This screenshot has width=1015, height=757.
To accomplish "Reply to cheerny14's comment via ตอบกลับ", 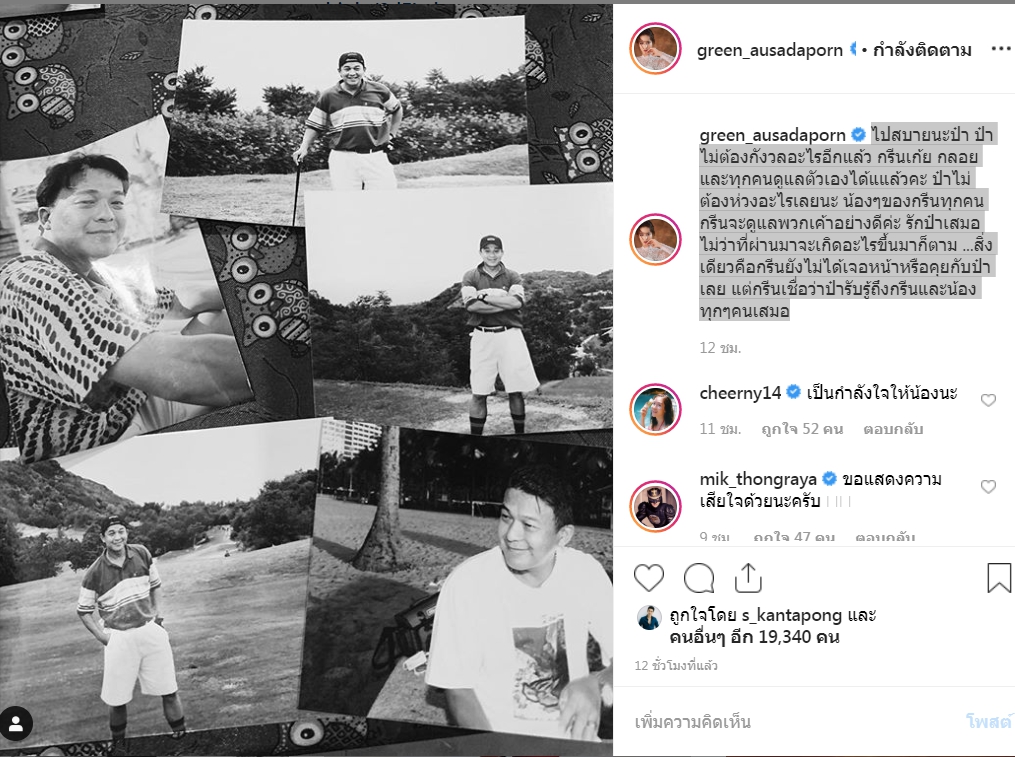I will pyautogui.click(x=893, y=429).
